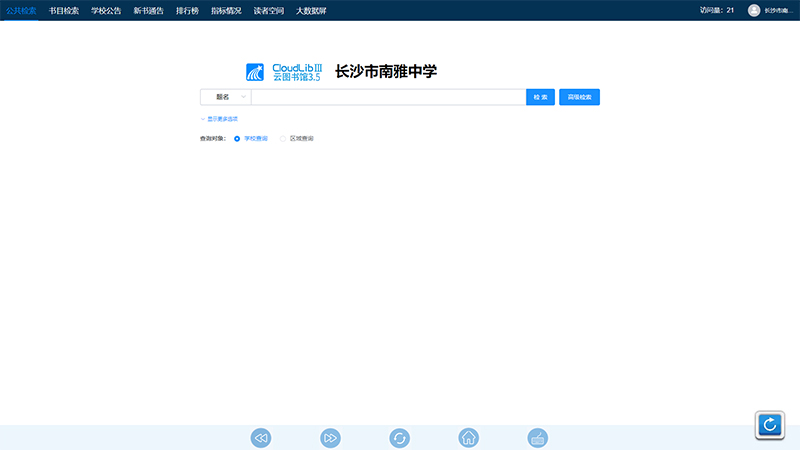Open the 排行榜 tab
This screenshot has height=450, width=800.
click(x=187, y=10)
